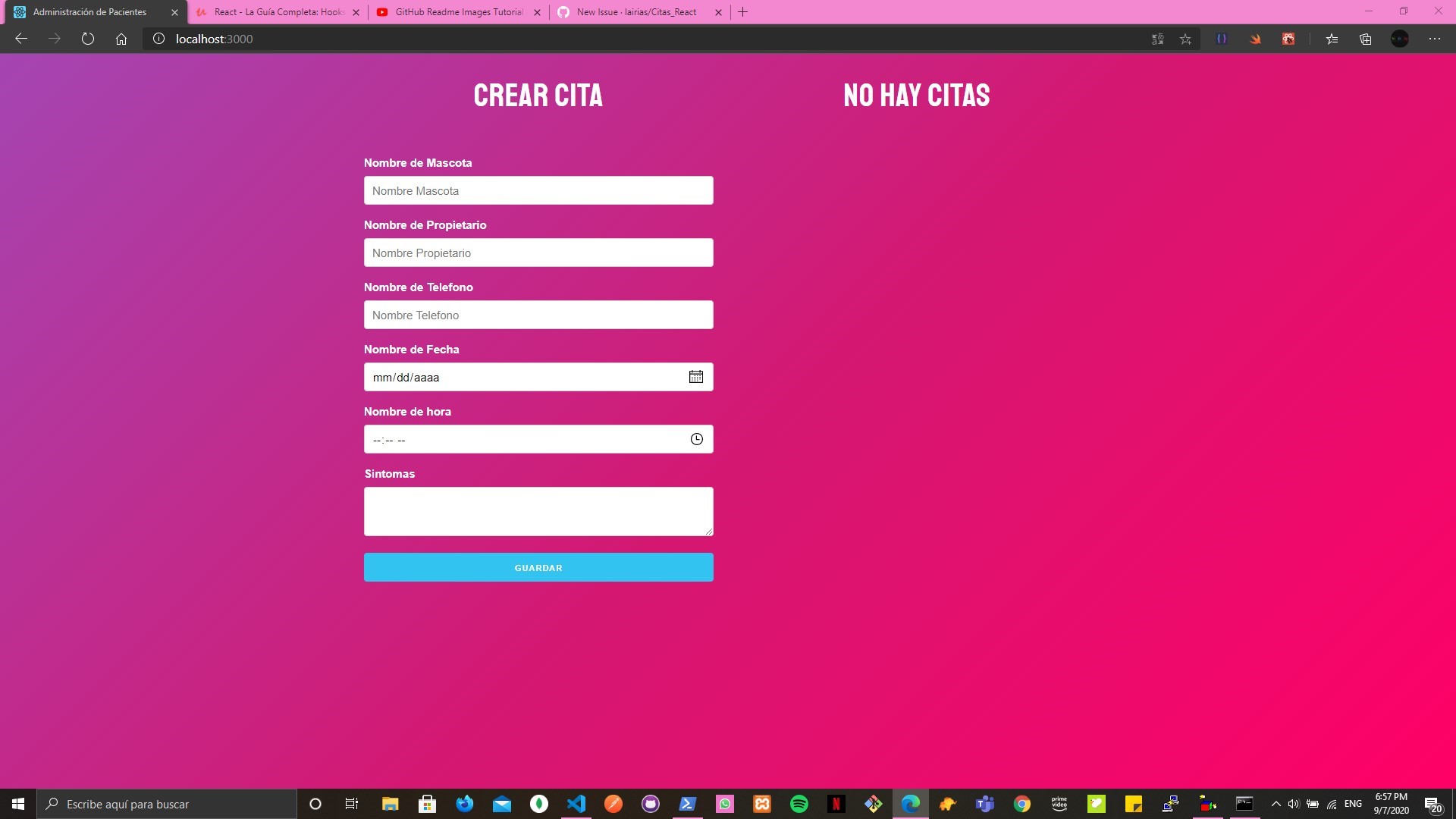Switch to the Administración de Pacientes tab

pyautogui.click(x=91, y=12)
